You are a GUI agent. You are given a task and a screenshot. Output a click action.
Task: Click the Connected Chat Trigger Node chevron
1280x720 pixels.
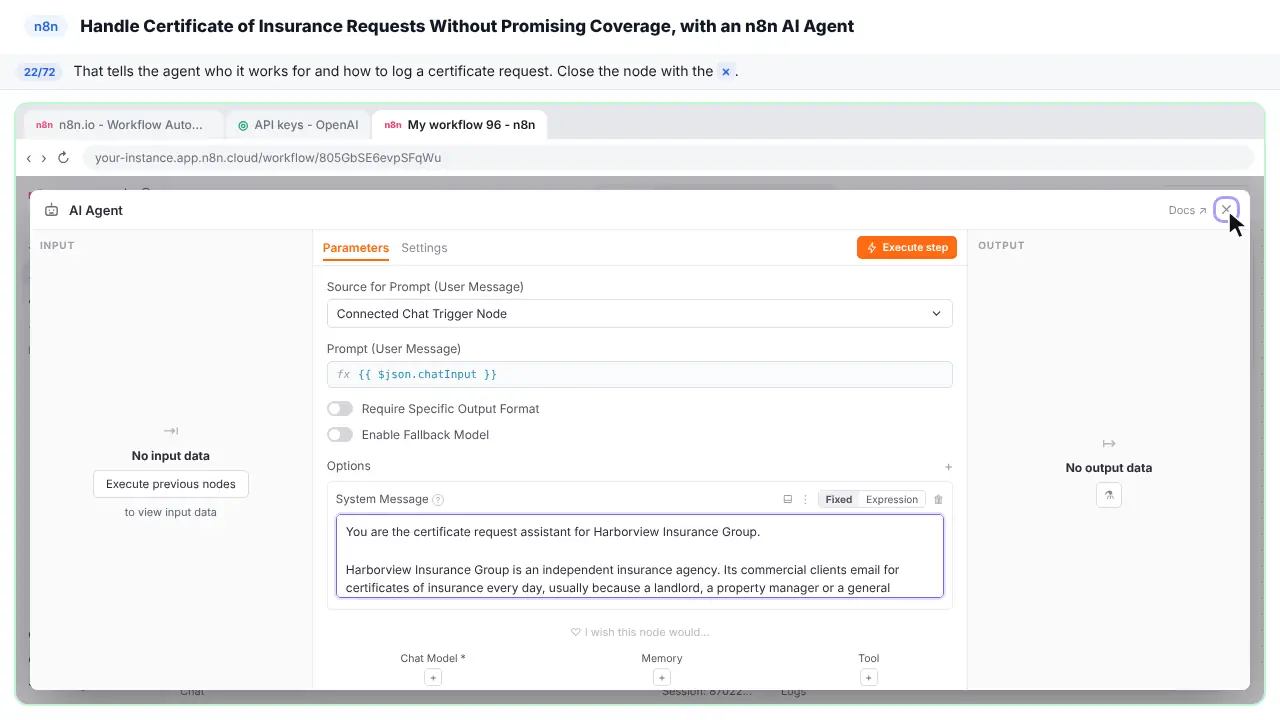tap(936, 314)
